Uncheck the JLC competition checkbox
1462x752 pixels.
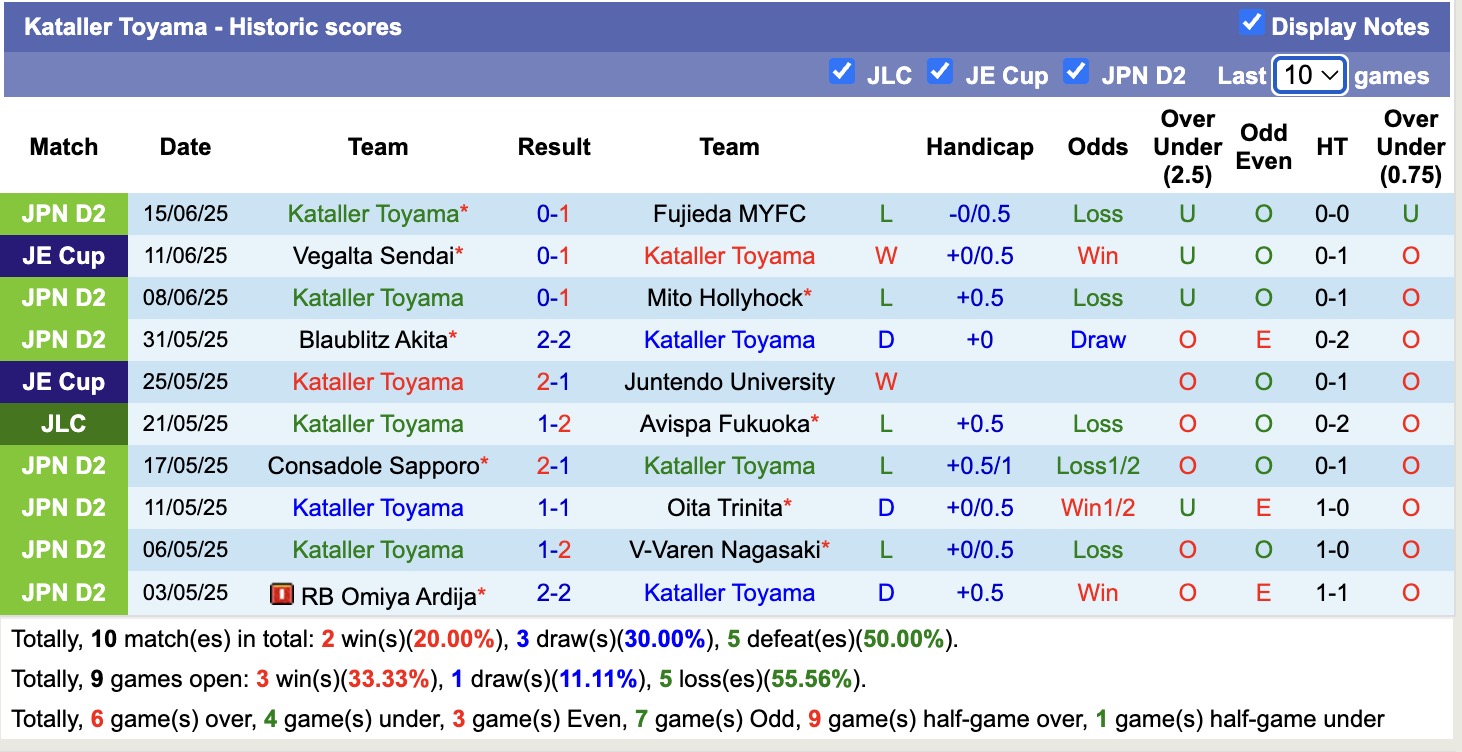click(x=842, y=72)
